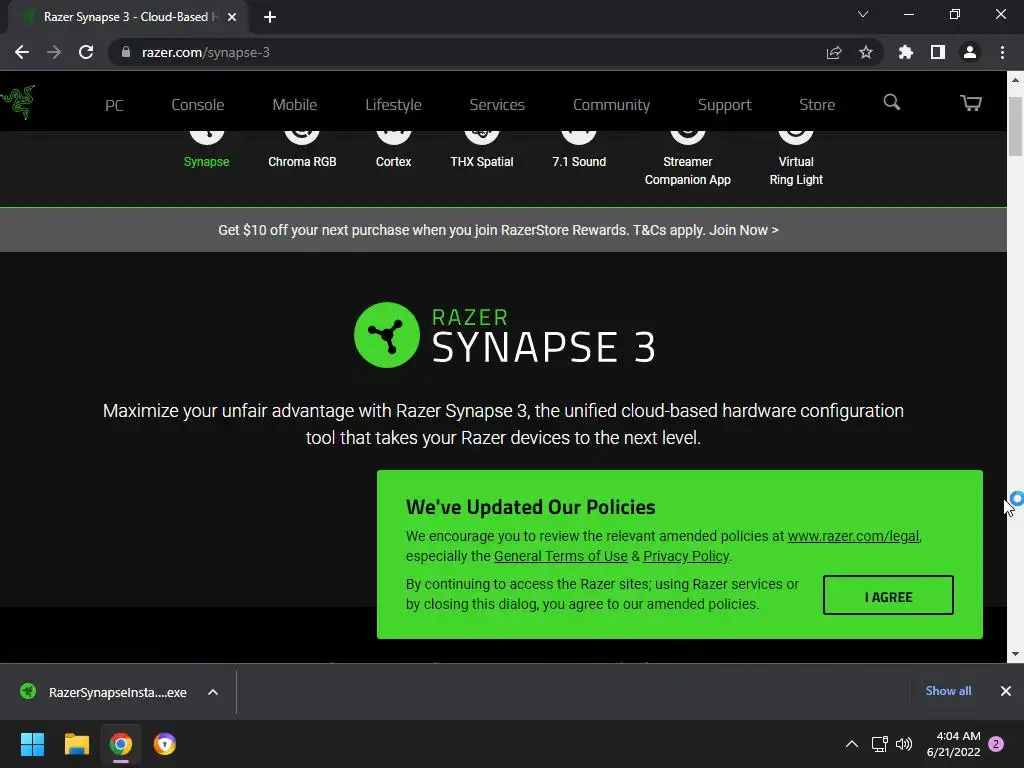Click the page vertical scrollbar thumb
1024x768 pixels.
click(1015, 127)
